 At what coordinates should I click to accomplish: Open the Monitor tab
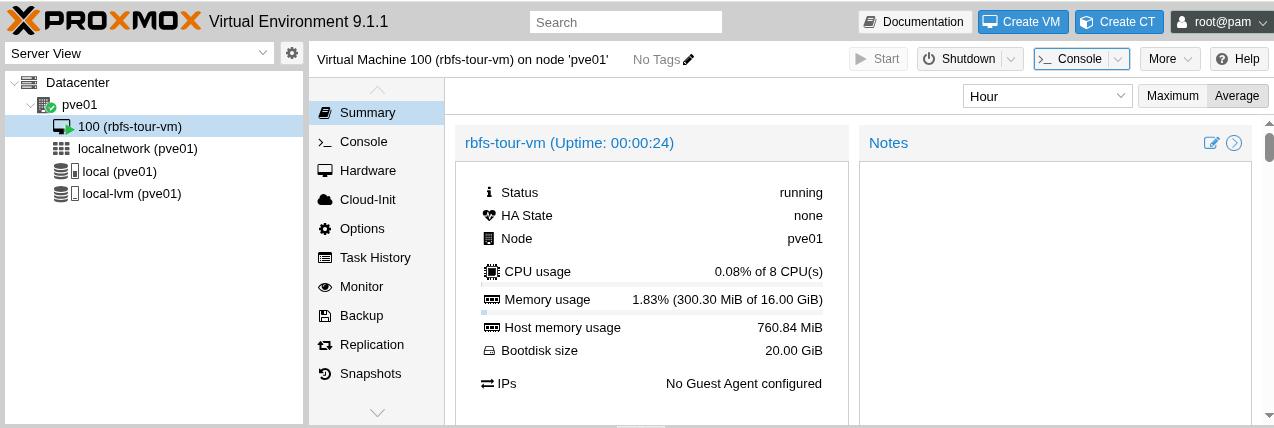point(377,287)
